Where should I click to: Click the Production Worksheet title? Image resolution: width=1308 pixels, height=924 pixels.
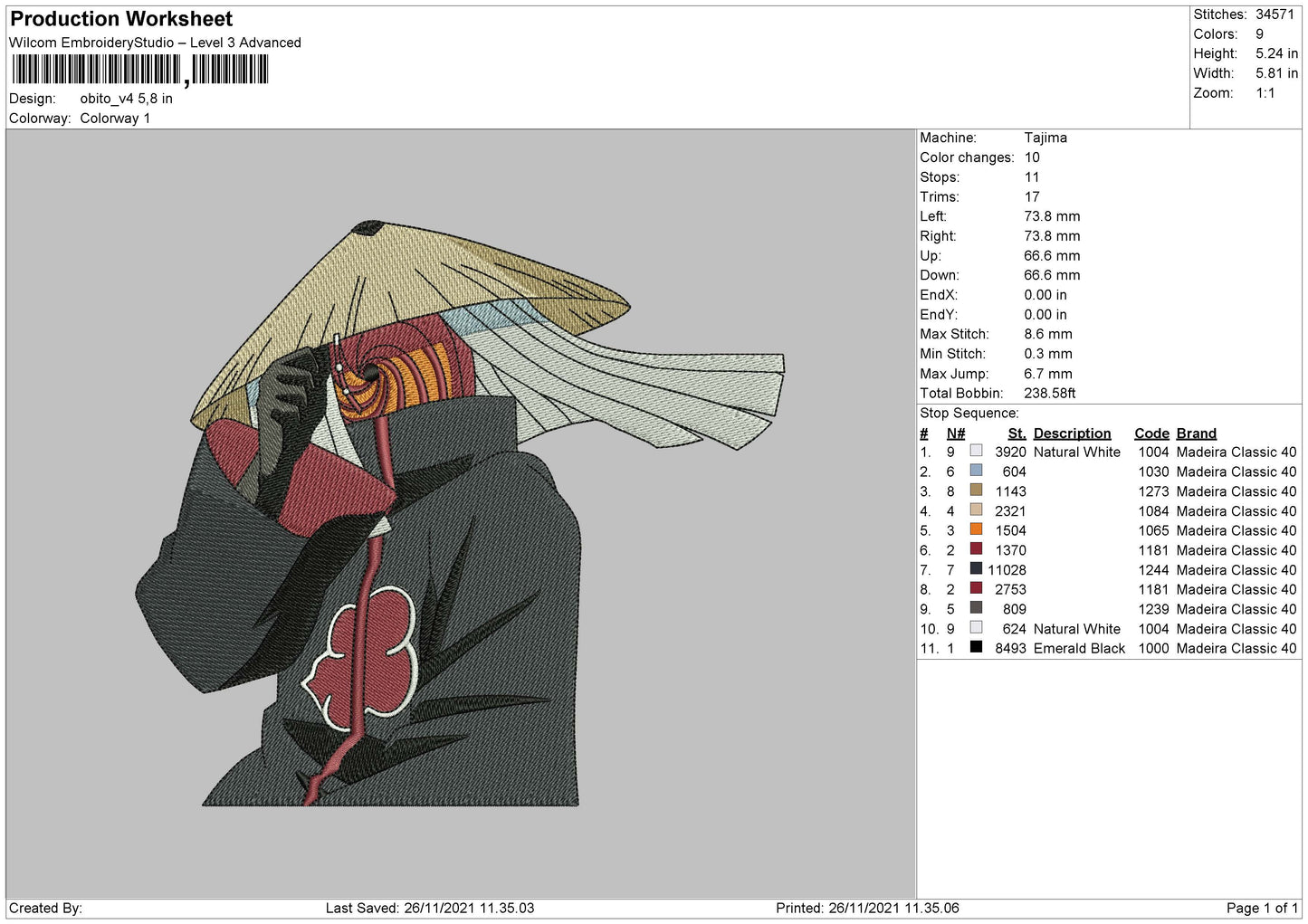[x=121, y=19]
